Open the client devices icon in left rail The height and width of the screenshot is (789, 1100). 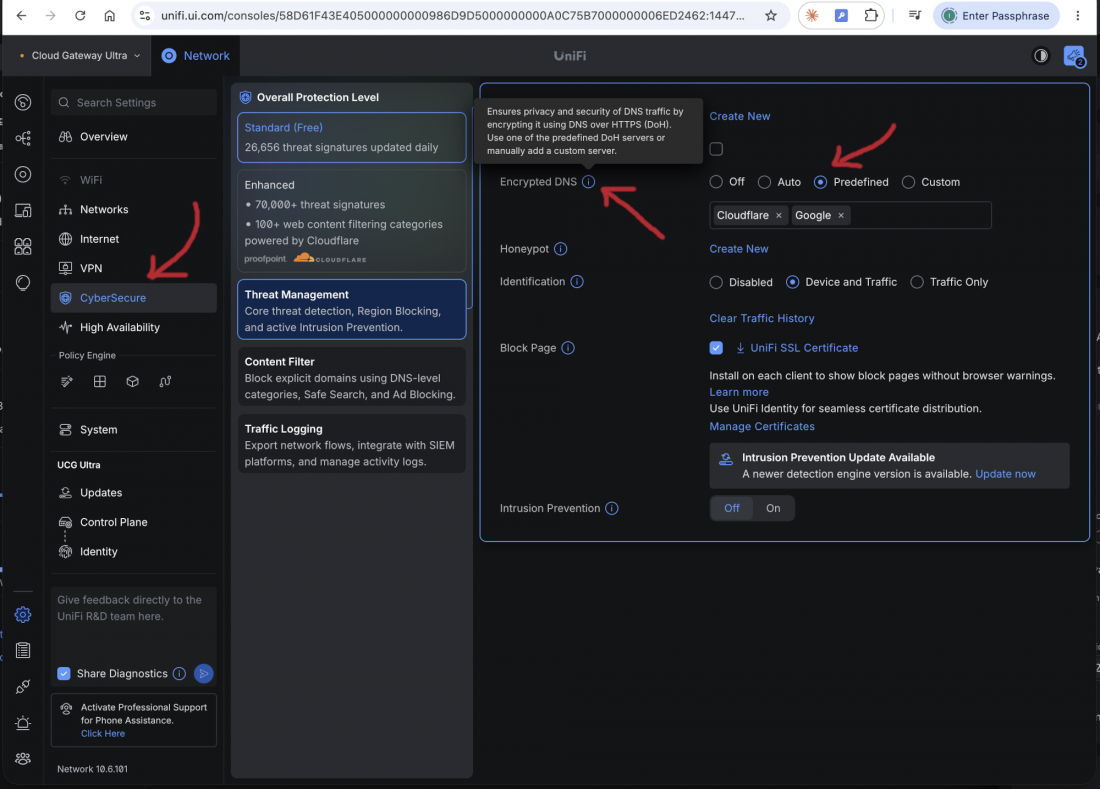coord(23,210)
